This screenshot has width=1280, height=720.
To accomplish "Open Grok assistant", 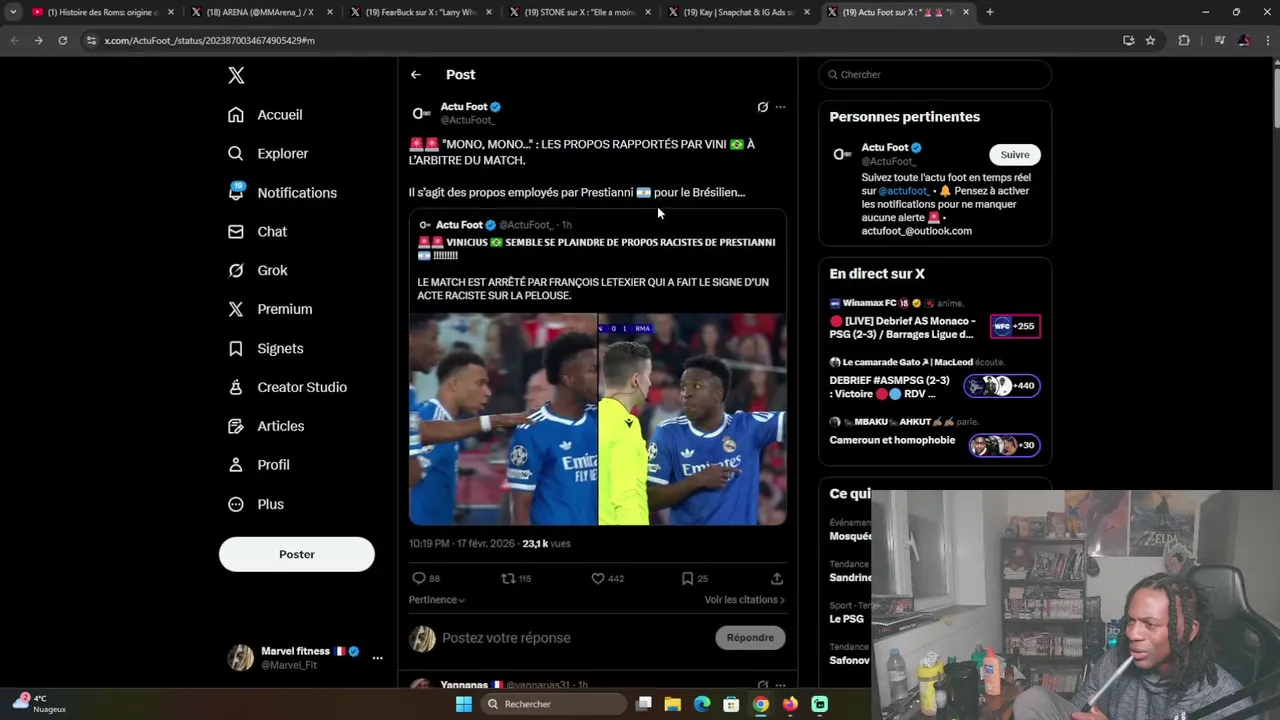I will coord(257,271).
